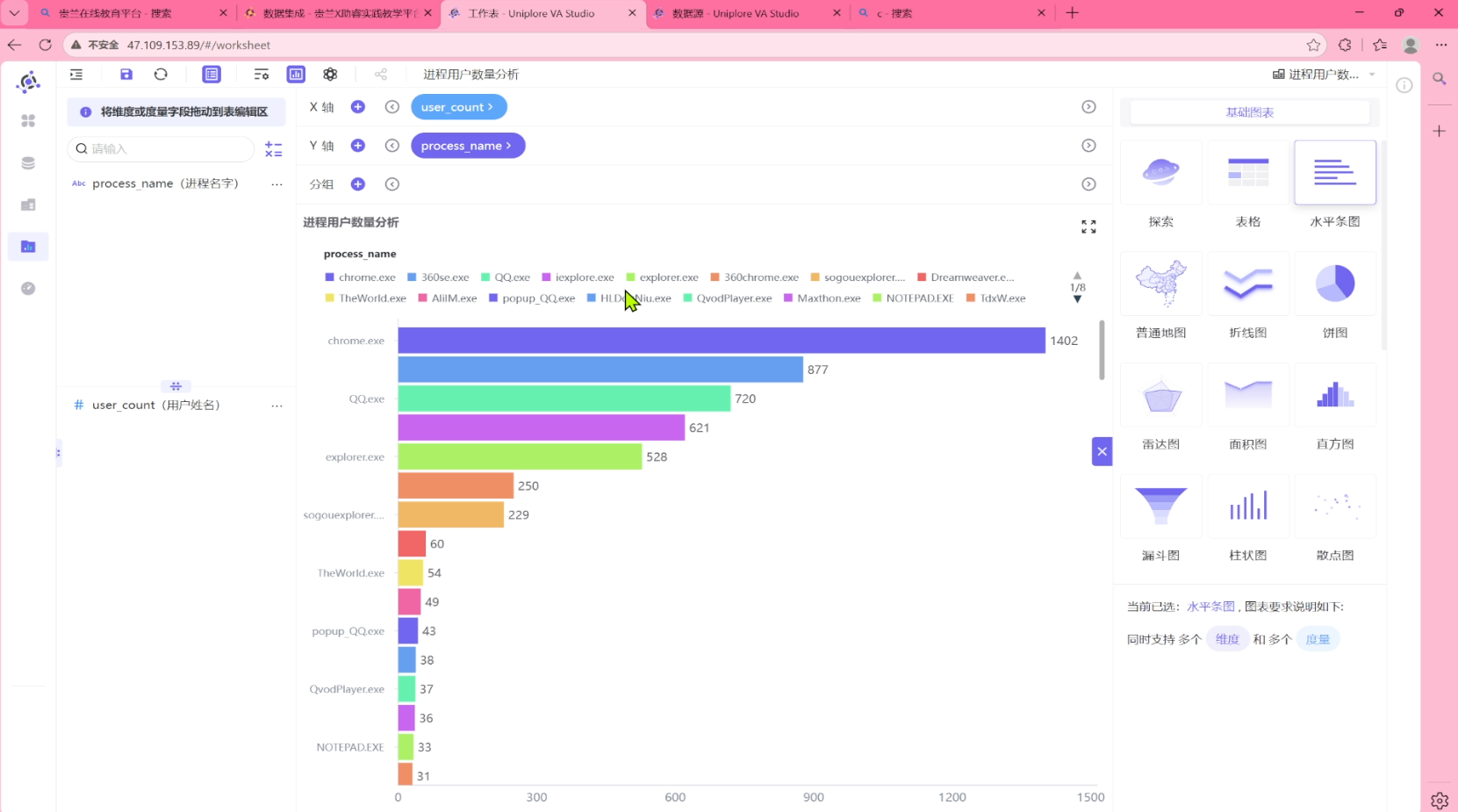Image resolution: width=1458 pixels, height=812 pixels.
Task: Open the data table view icon
Action: [212, 75]
